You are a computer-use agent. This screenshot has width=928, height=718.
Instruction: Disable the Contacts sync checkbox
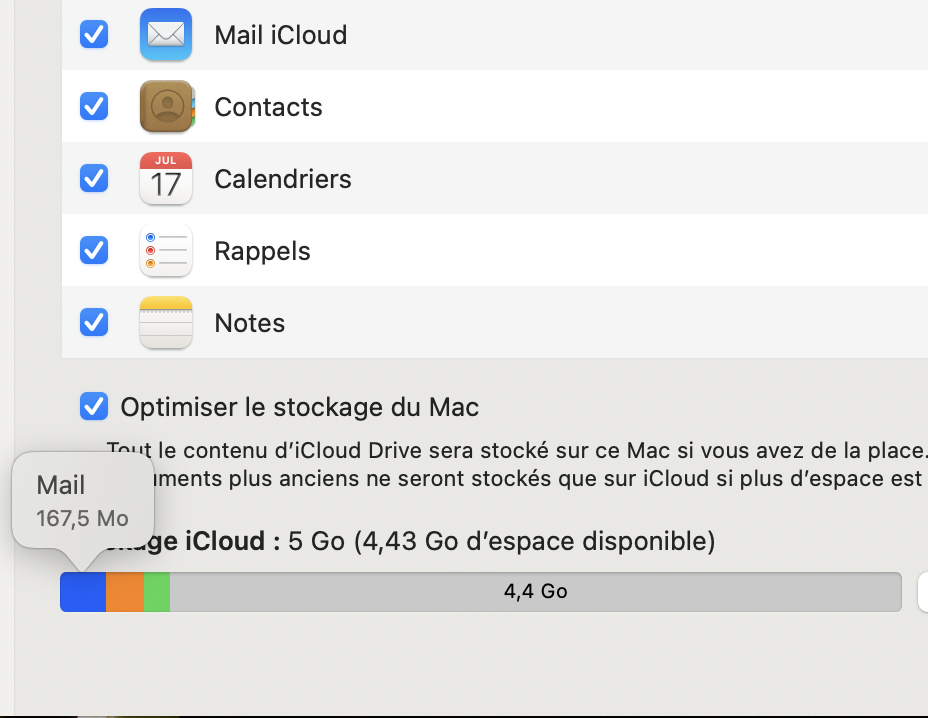coord(94,107)
